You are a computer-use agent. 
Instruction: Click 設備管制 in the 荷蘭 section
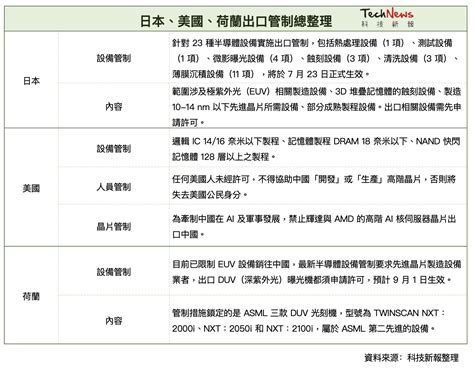[114, 272]
